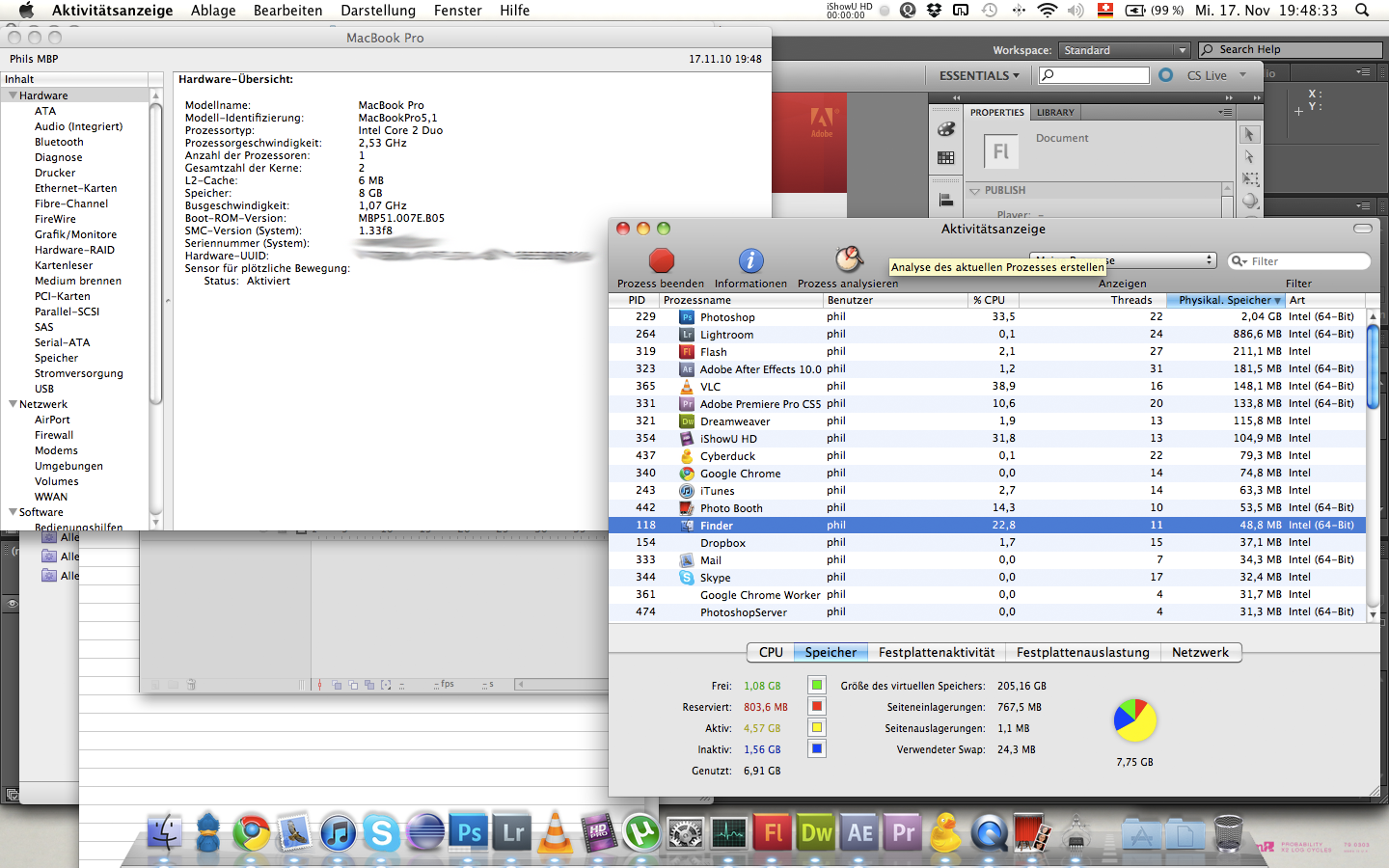Click the Prozess beenden stop icon
This screenshot has height=868, width=1389.
coord(661,260)
